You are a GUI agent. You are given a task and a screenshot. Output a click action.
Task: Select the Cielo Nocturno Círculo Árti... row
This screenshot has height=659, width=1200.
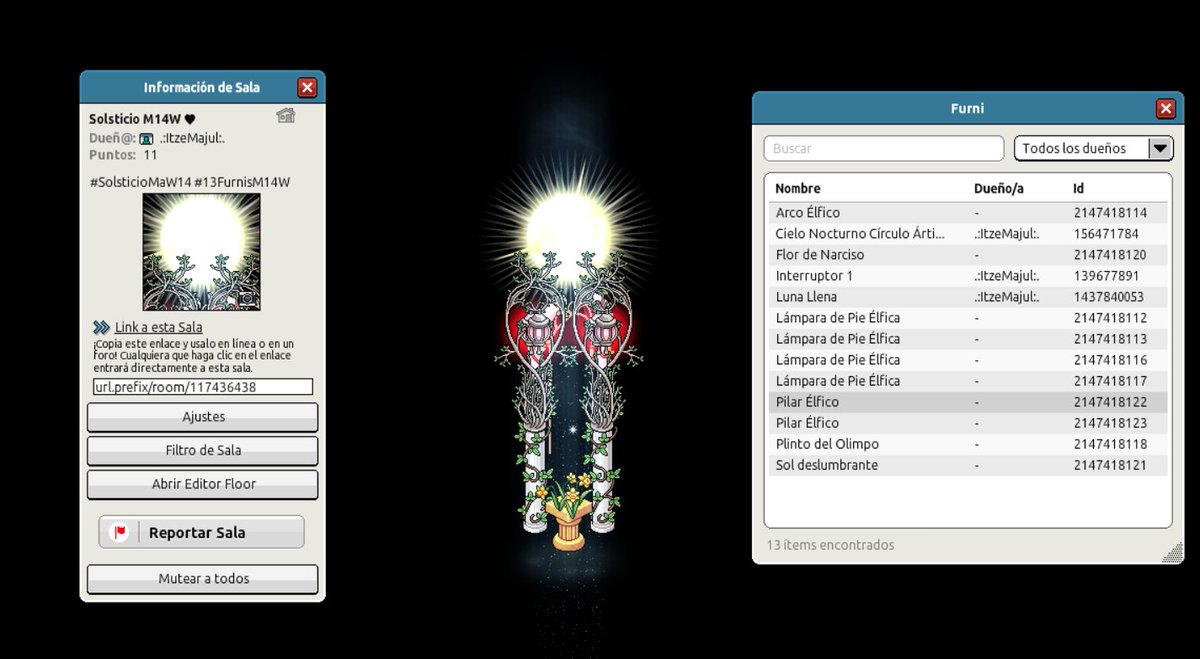[968, 234]
